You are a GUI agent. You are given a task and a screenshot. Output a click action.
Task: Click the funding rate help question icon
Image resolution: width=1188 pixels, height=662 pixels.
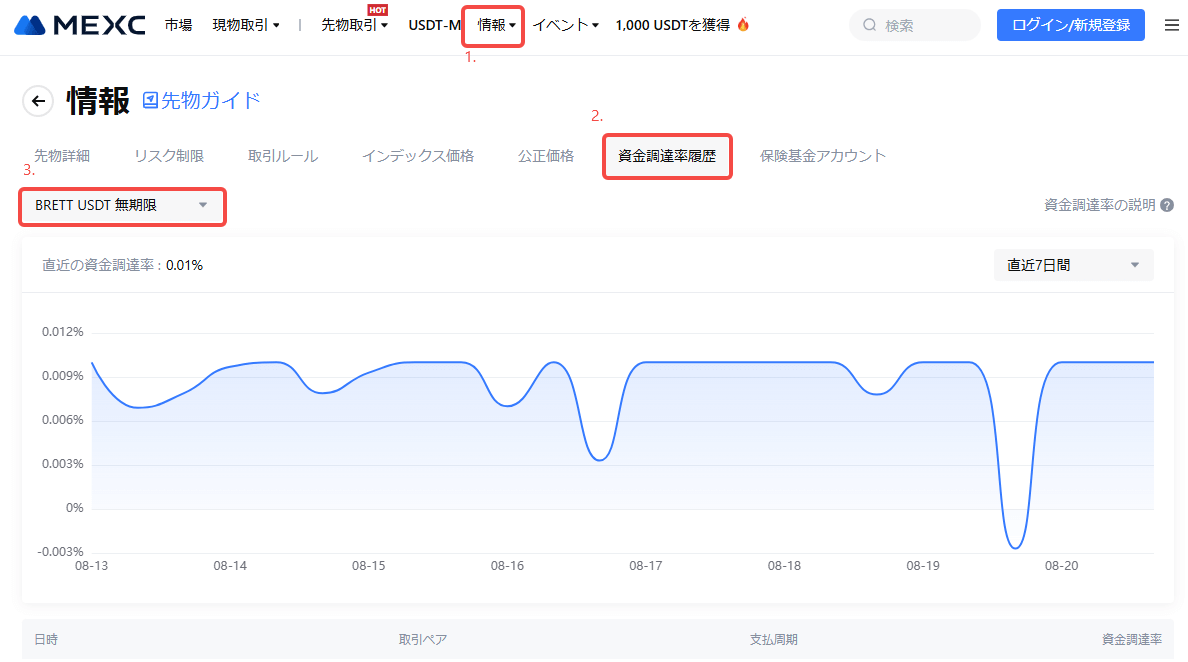pyautogui.click(x=1166, y=205)
